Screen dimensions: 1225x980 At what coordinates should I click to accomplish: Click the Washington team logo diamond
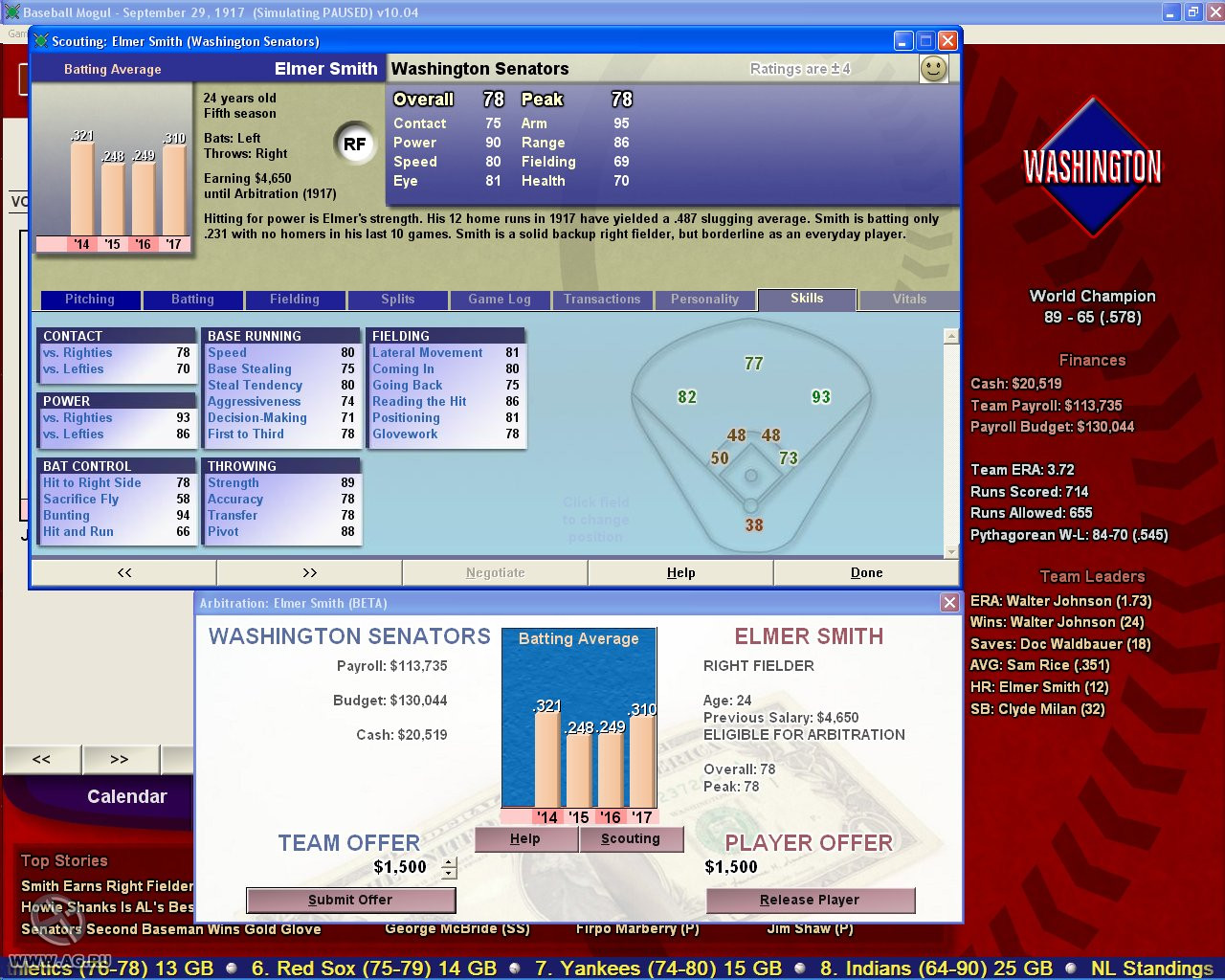(1092, 167)
